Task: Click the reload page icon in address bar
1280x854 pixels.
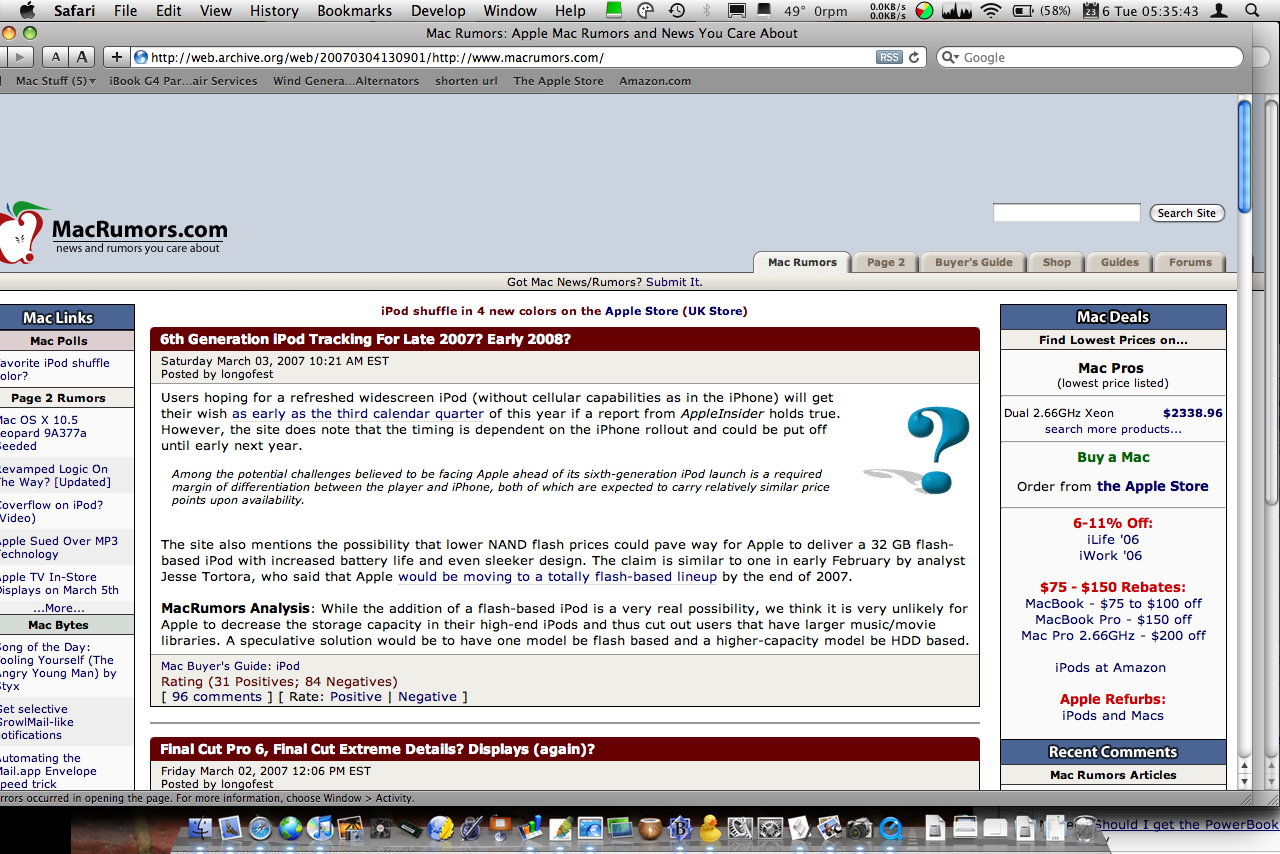Action: (x=913, y=58)
